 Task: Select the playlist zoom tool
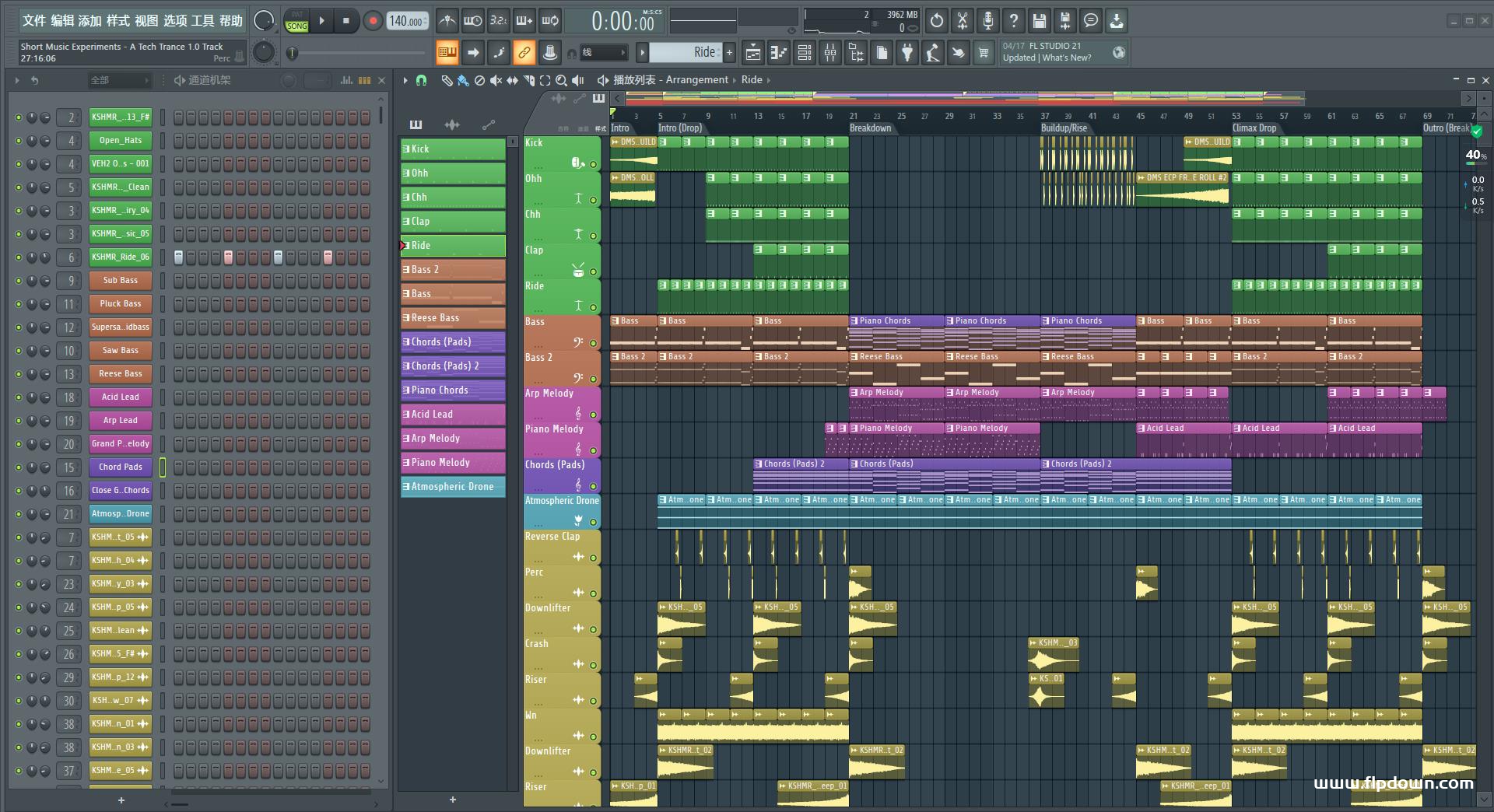561,80
